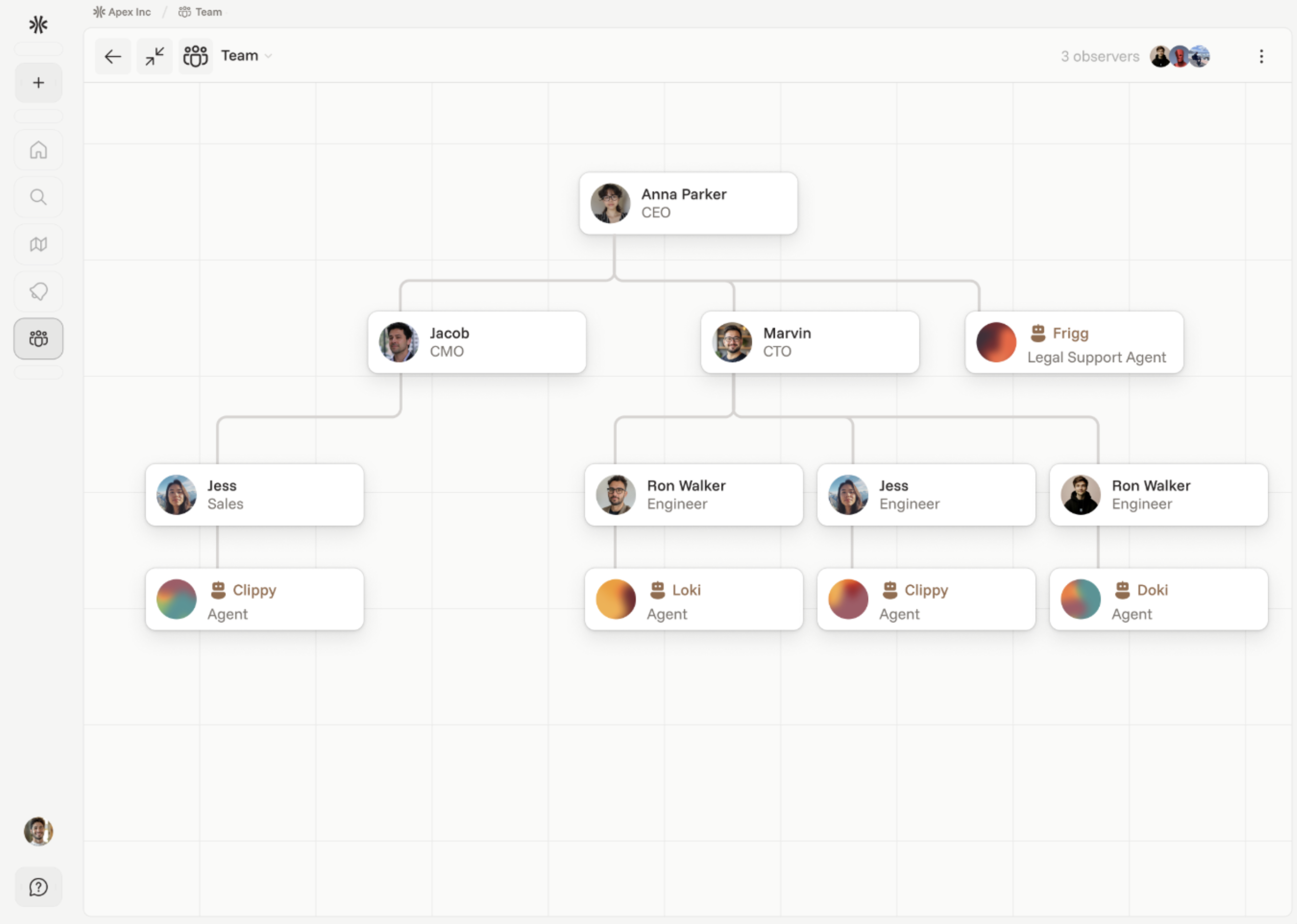Create something new with the plus icon
The image size is (1297, 924).
coord(38,82)
